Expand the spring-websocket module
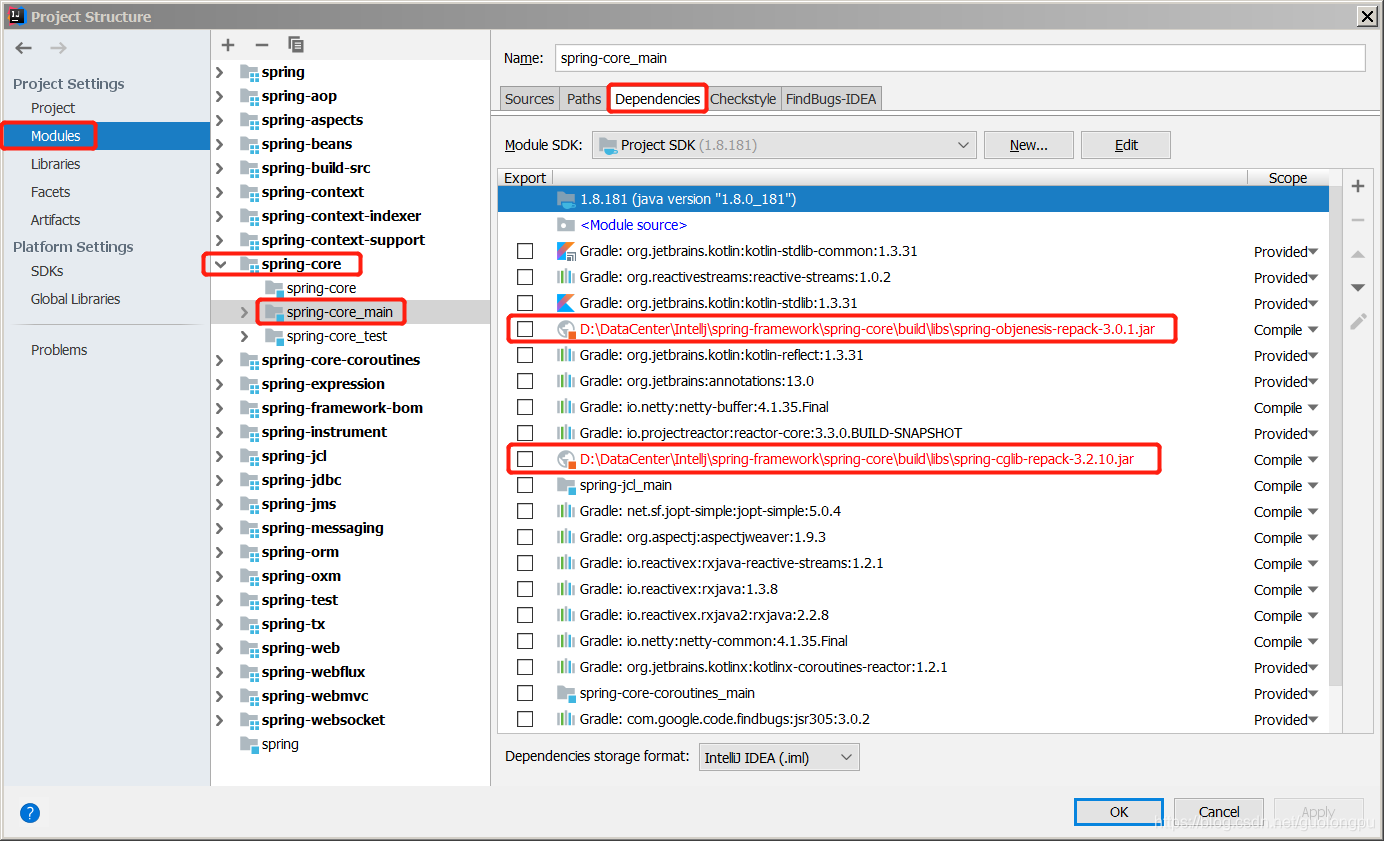The image size is (1384, 841). (x=220, y=720)
